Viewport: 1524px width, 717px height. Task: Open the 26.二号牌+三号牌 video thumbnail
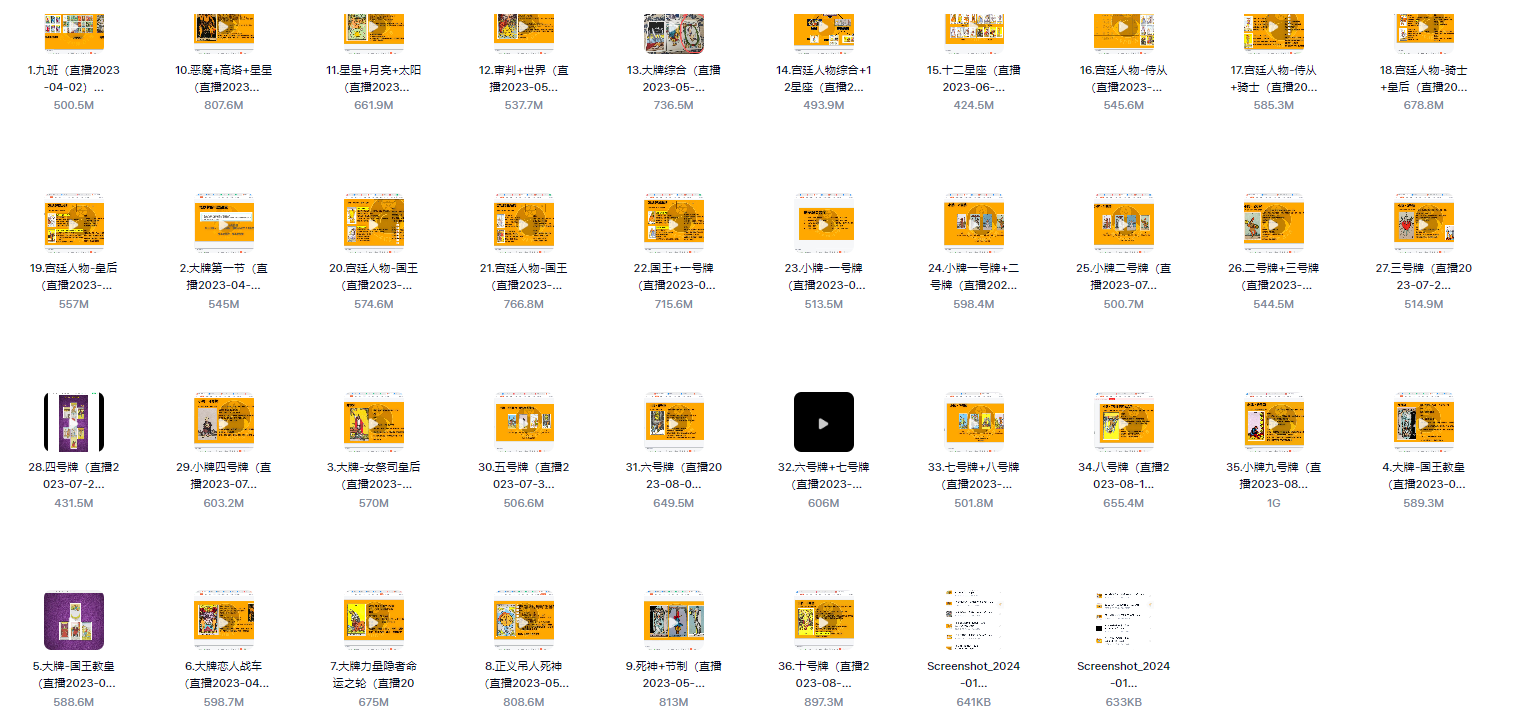pyautogui.click(x=1274, y=223)
